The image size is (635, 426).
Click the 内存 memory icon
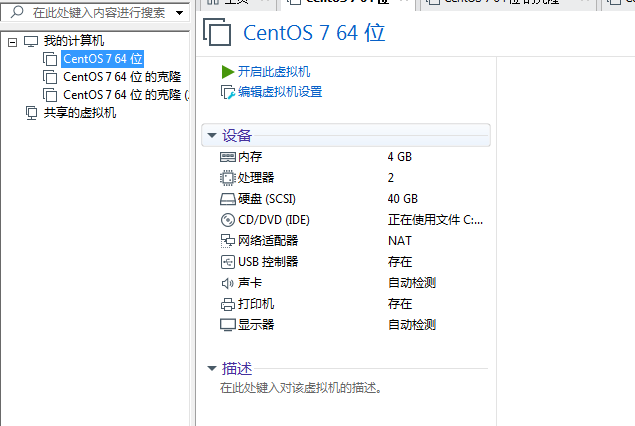(228, 157)
